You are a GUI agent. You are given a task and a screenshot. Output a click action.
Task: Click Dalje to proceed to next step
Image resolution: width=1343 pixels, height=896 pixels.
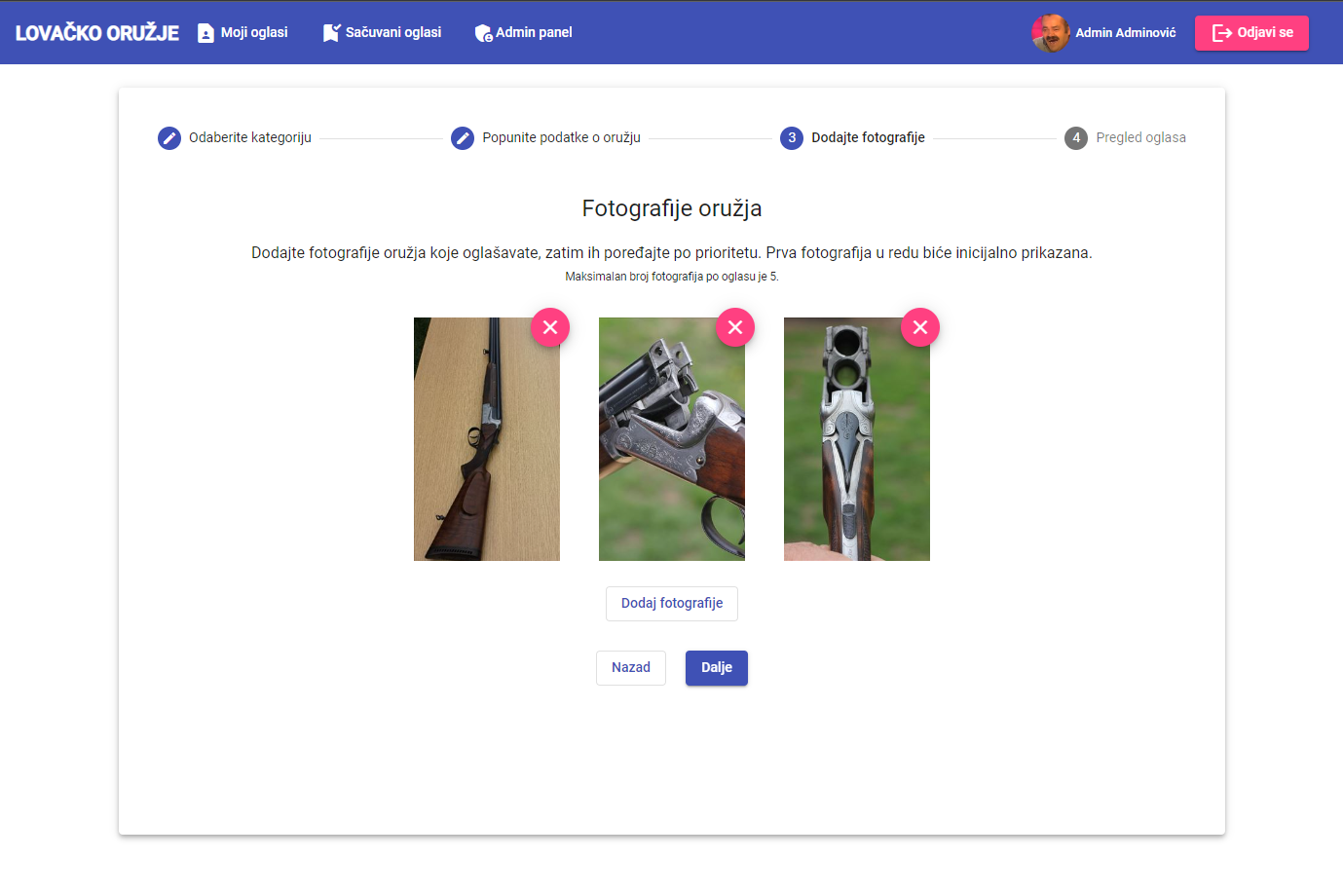pos(717,667)
